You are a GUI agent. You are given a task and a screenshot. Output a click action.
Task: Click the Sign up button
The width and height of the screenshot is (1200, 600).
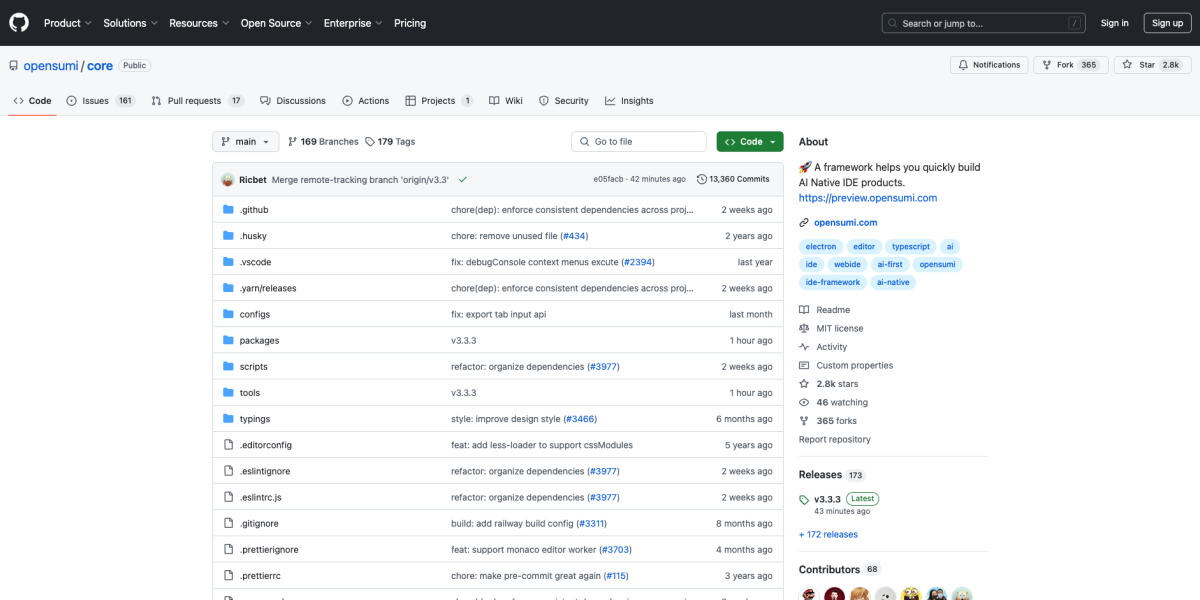coord(1167,23)
